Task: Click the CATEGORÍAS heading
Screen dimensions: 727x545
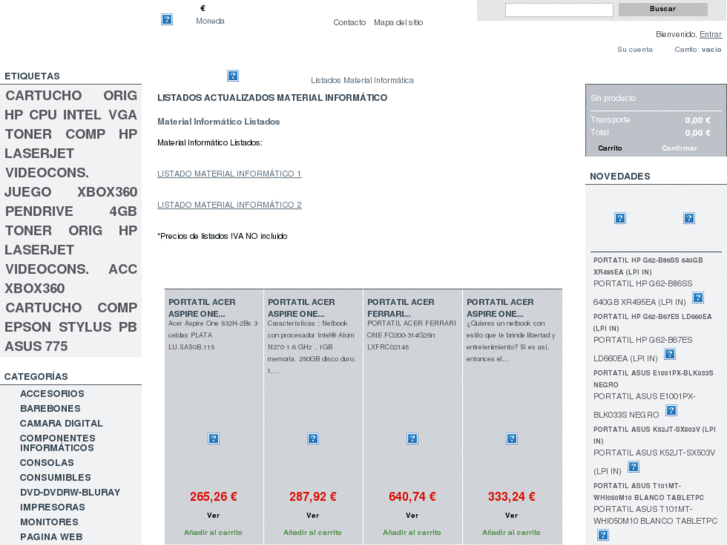Action: click(36, 377)
